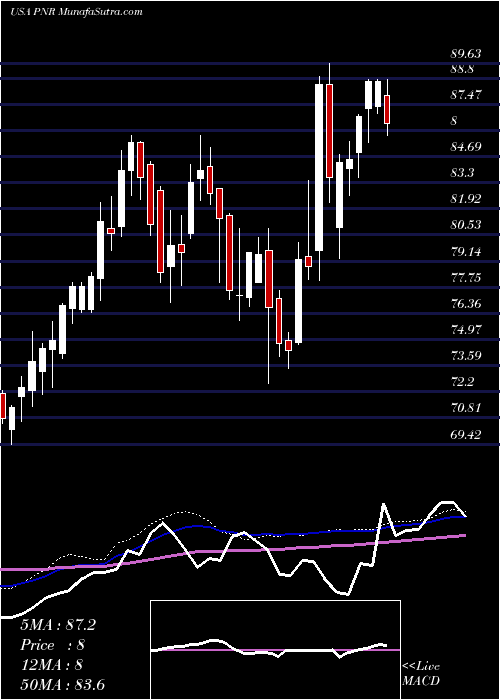Click the 80.53 price axis label
This screenshot has height=700, width=500.
click(x=466, y=225)
